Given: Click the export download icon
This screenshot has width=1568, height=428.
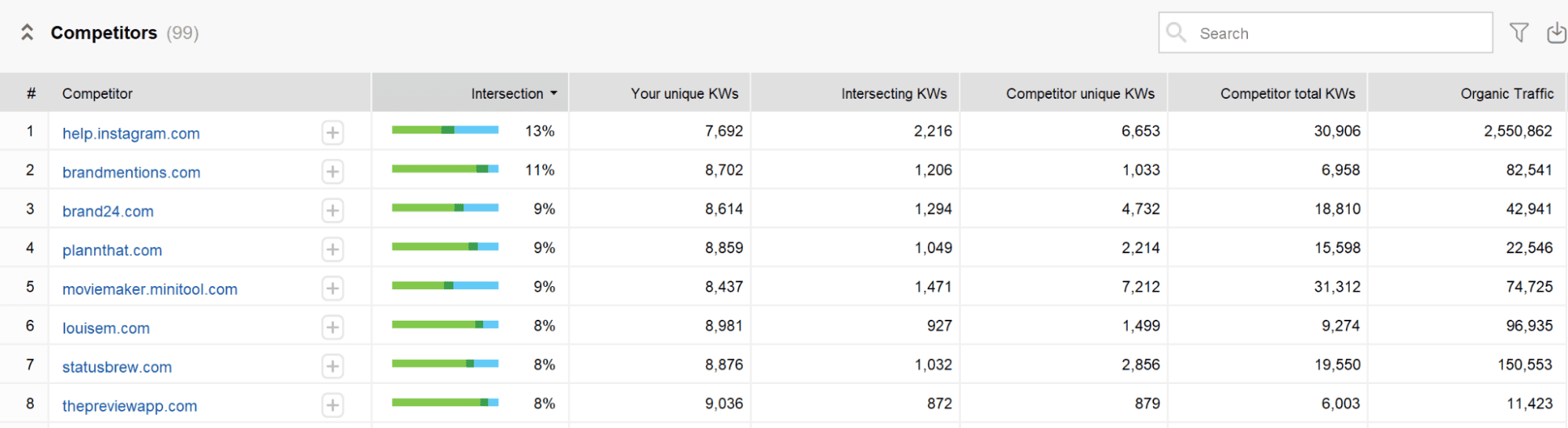Looking at the screenshot, I should point(1556,32).
